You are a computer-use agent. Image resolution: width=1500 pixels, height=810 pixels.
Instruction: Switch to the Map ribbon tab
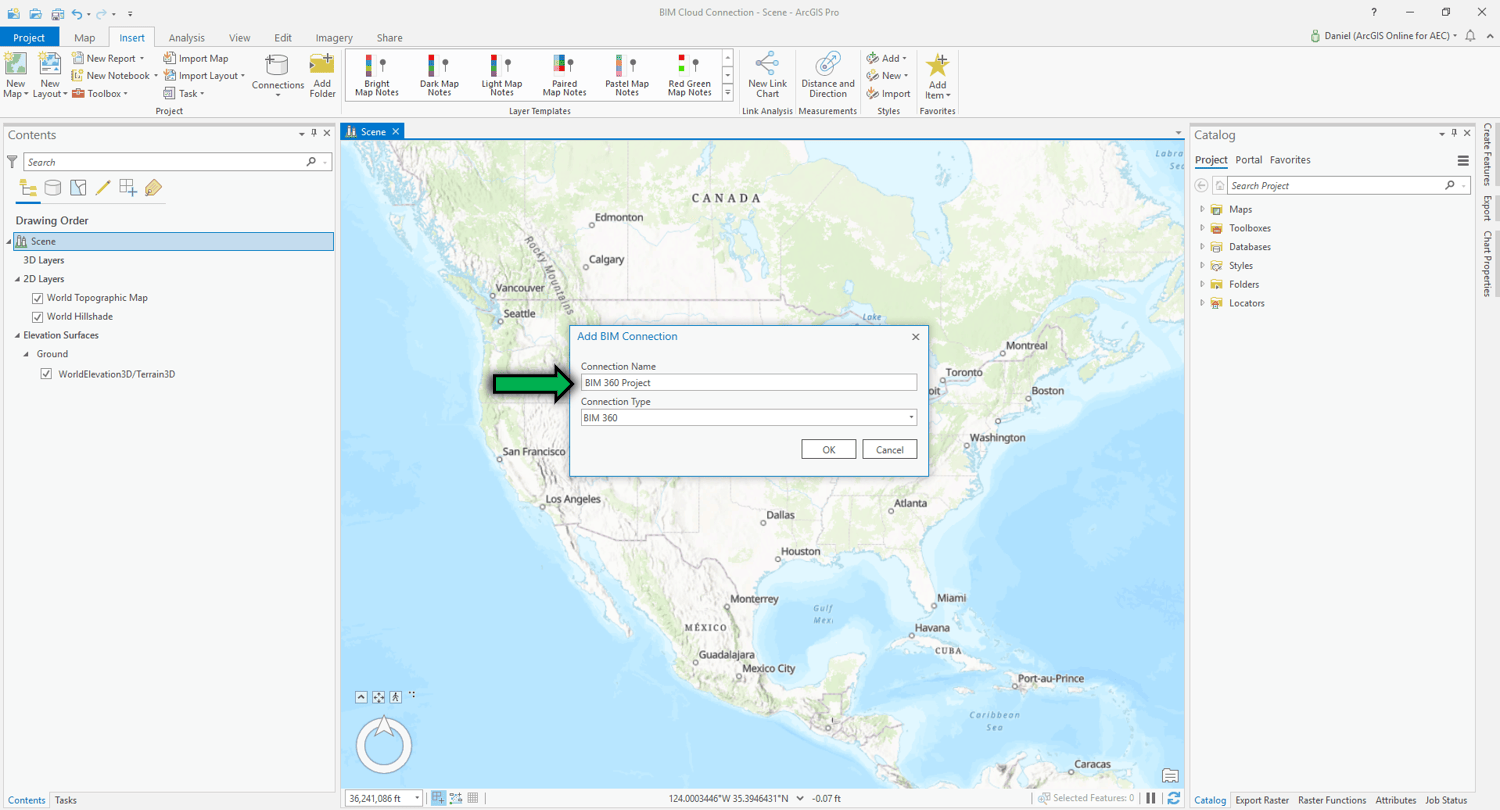click(x=84, y=38)
